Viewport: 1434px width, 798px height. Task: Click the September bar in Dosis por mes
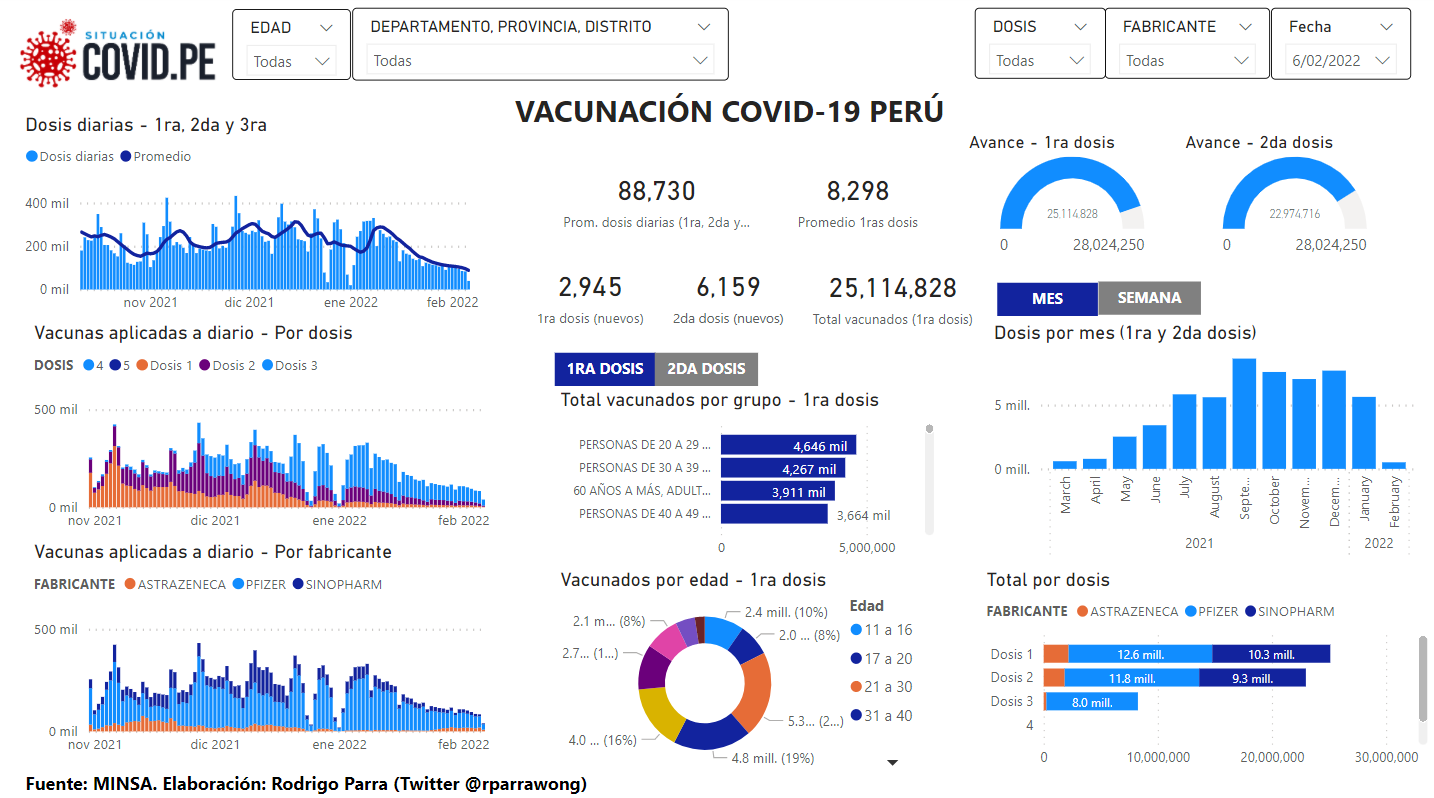1244,414
